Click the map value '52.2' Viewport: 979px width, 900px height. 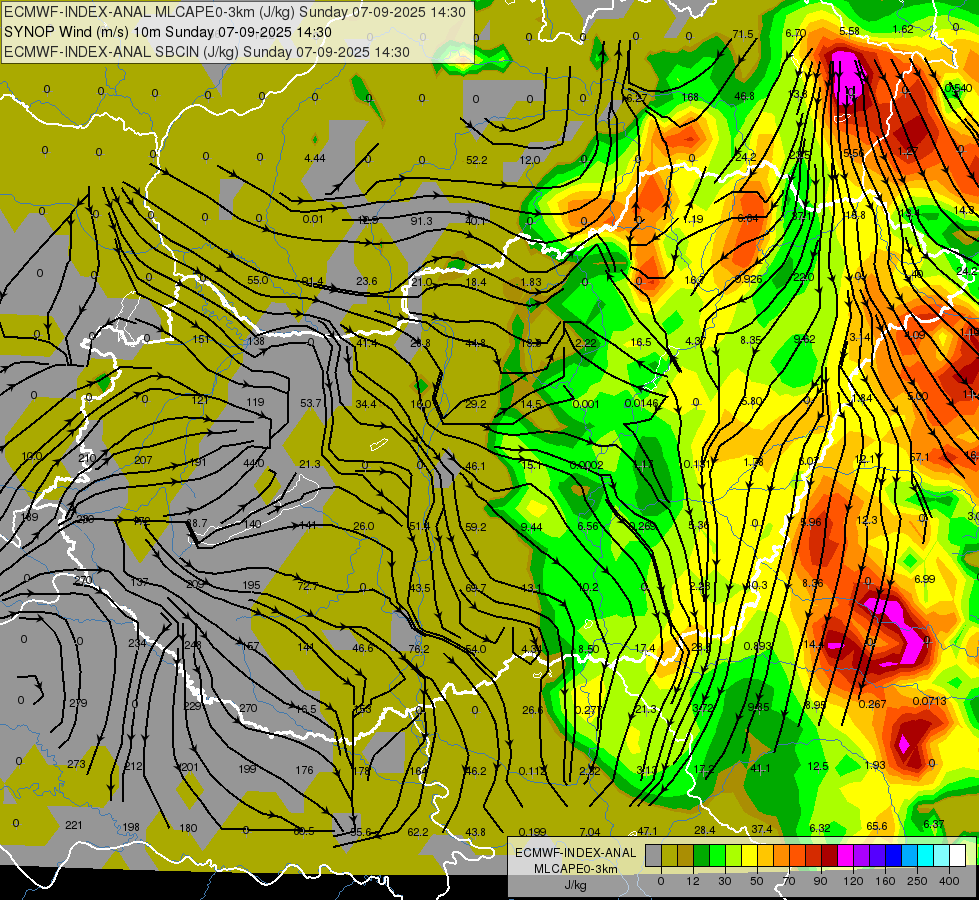coord(476,161)
